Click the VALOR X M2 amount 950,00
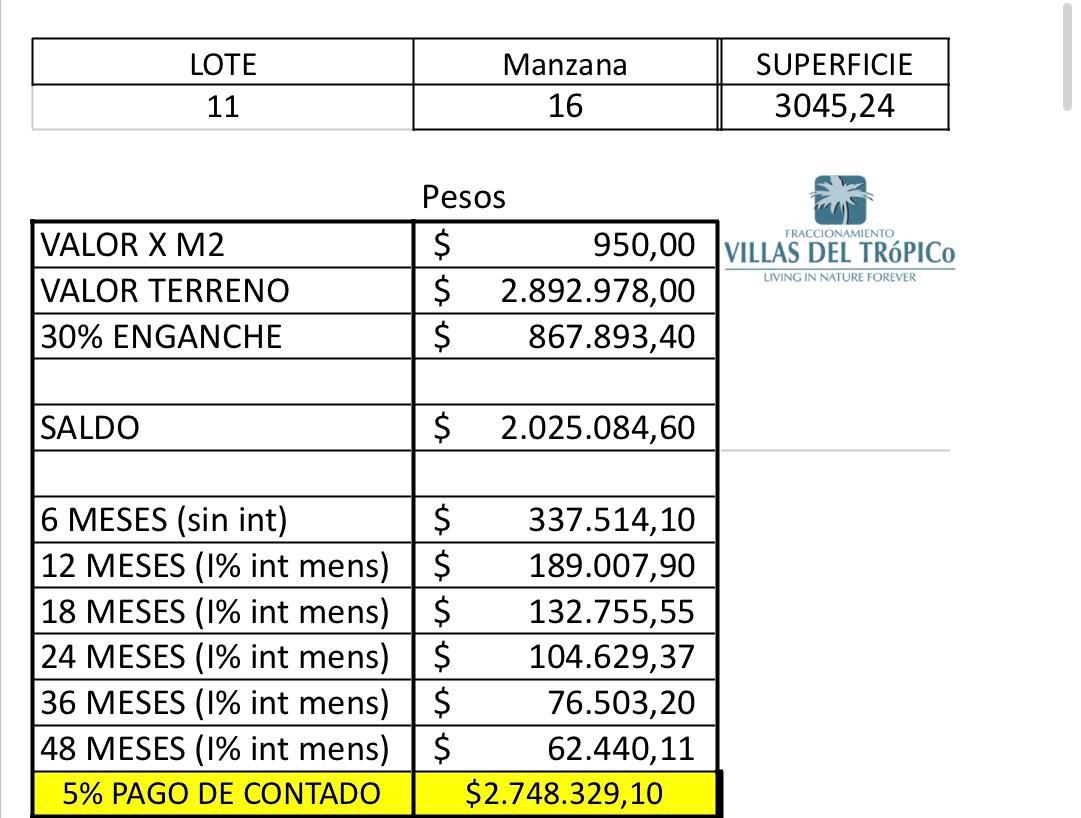 click(643, 245)
